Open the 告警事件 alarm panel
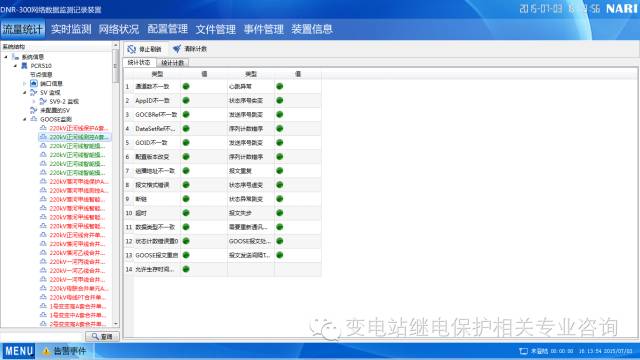This screenshot has height=360, width=640. click(x=64, y=351)
